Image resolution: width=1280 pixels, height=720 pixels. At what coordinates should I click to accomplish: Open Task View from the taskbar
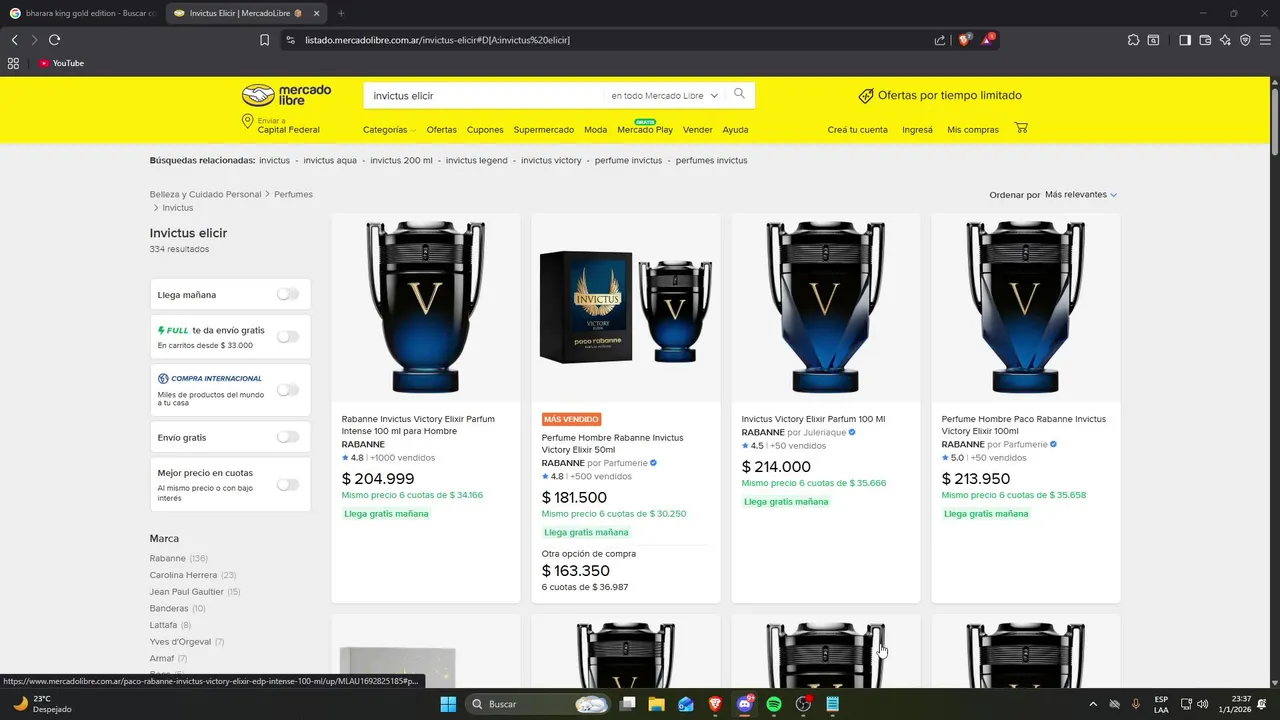click(x=627, y=704)
